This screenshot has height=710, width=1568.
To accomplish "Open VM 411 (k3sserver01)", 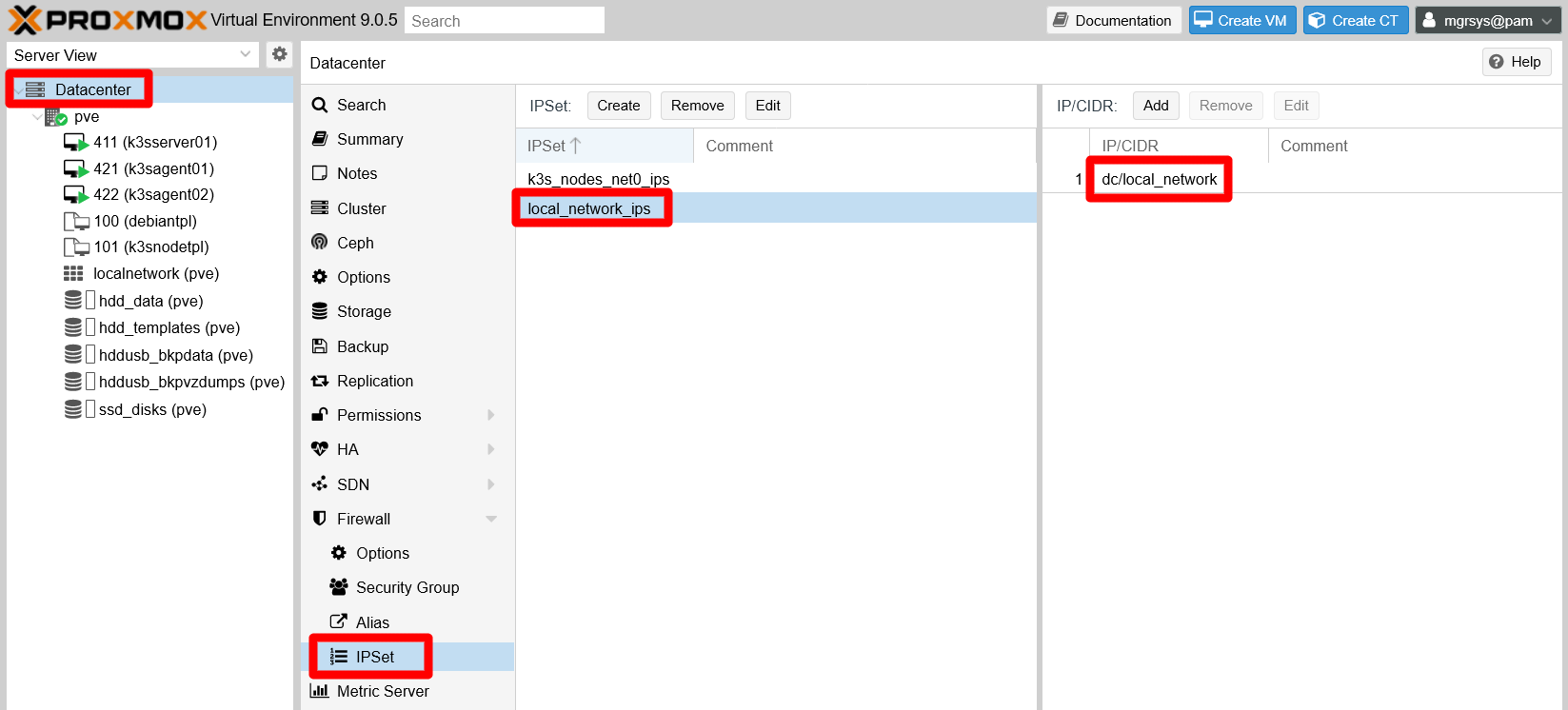I will [155, 142].
